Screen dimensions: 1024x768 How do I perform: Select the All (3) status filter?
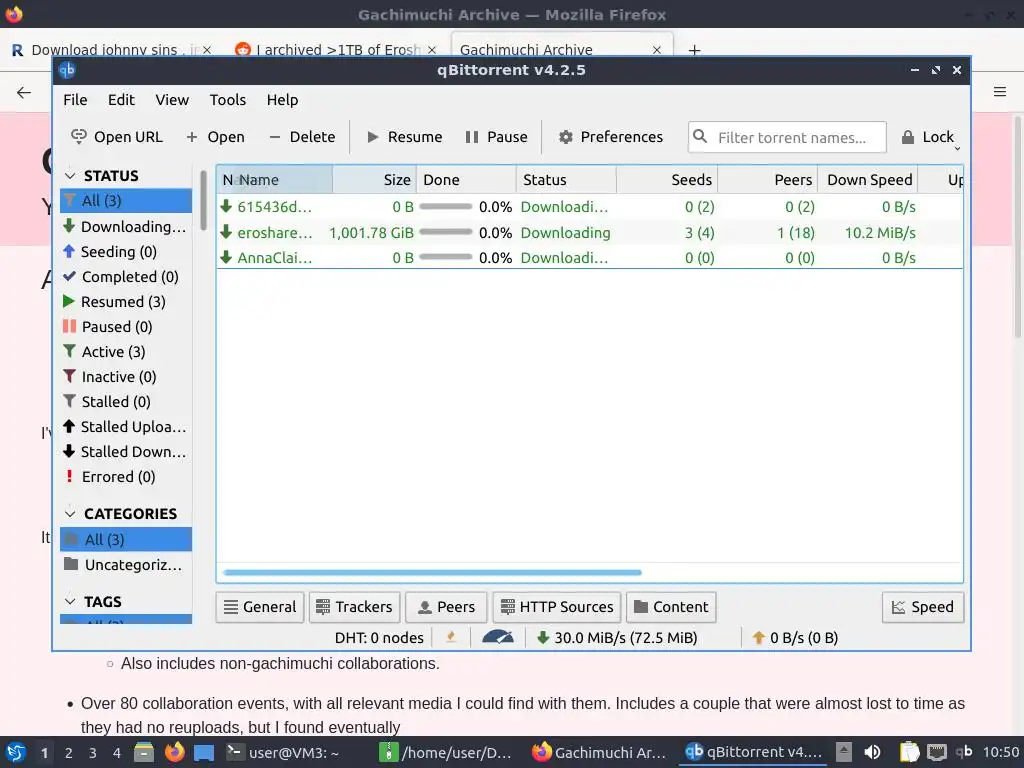tap(126, 200)
